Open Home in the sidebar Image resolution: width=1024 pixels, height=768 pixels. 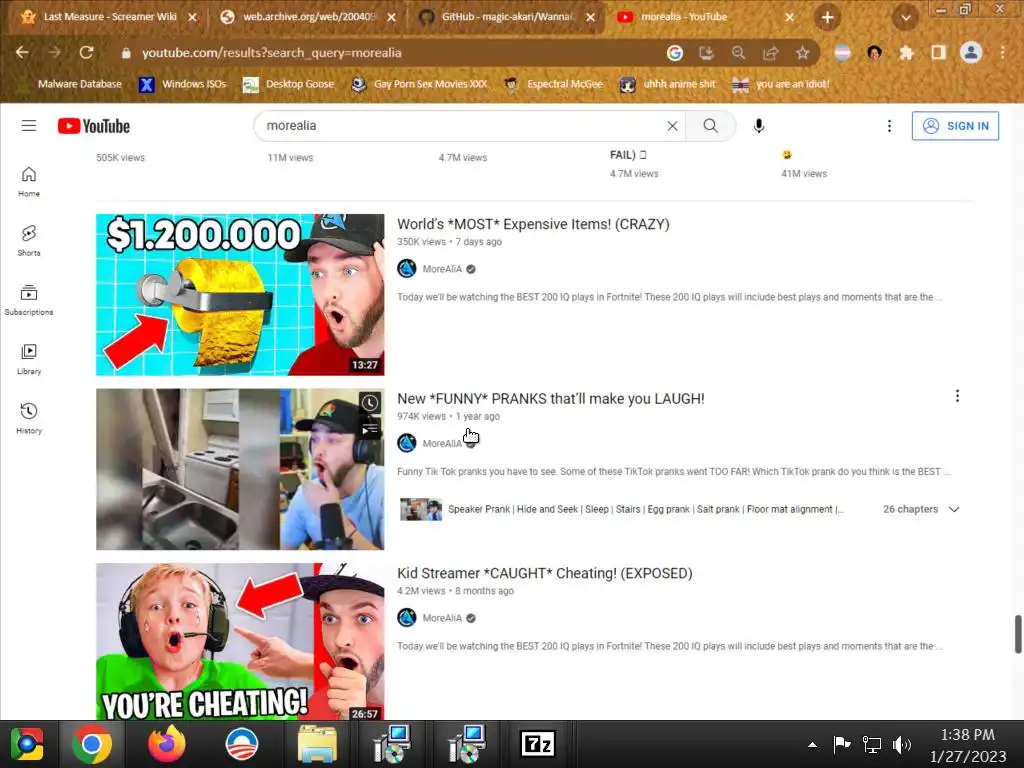coord(29,182)
